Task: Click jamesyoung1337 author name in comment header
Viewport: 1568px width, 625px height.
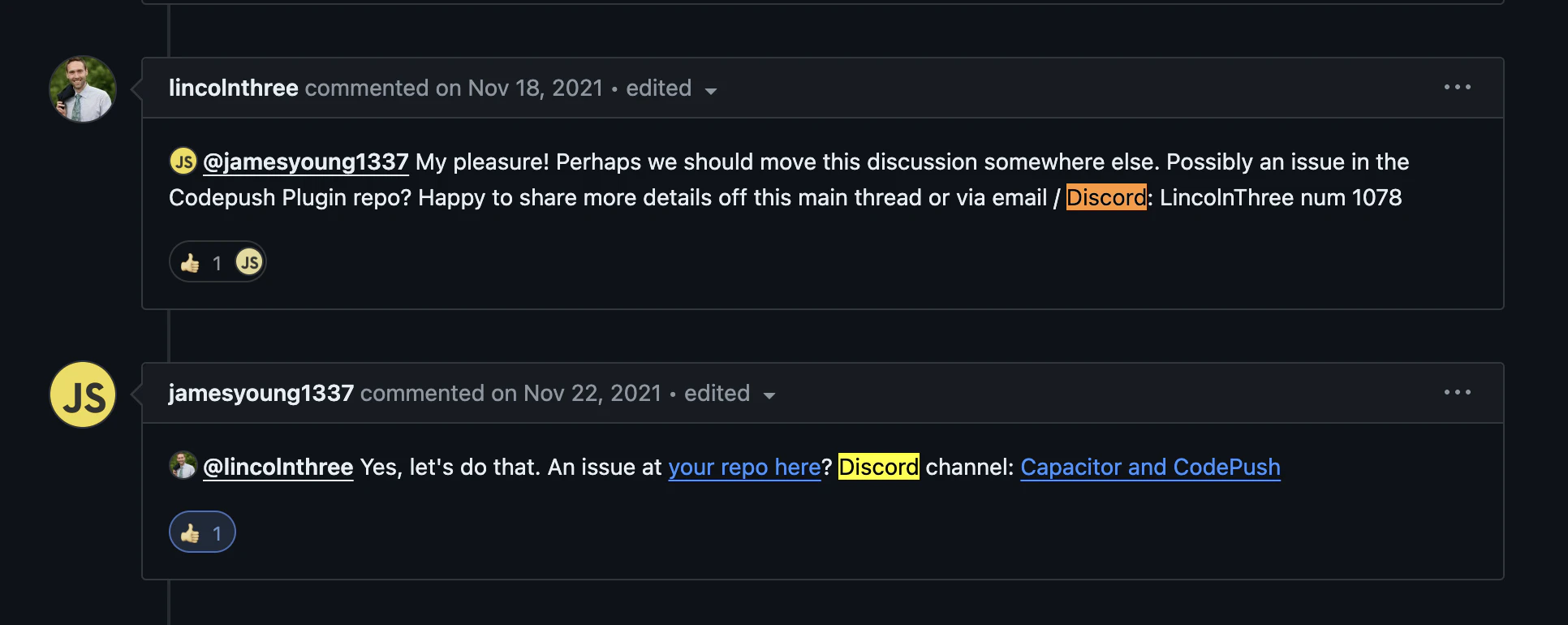Action: 261,393
